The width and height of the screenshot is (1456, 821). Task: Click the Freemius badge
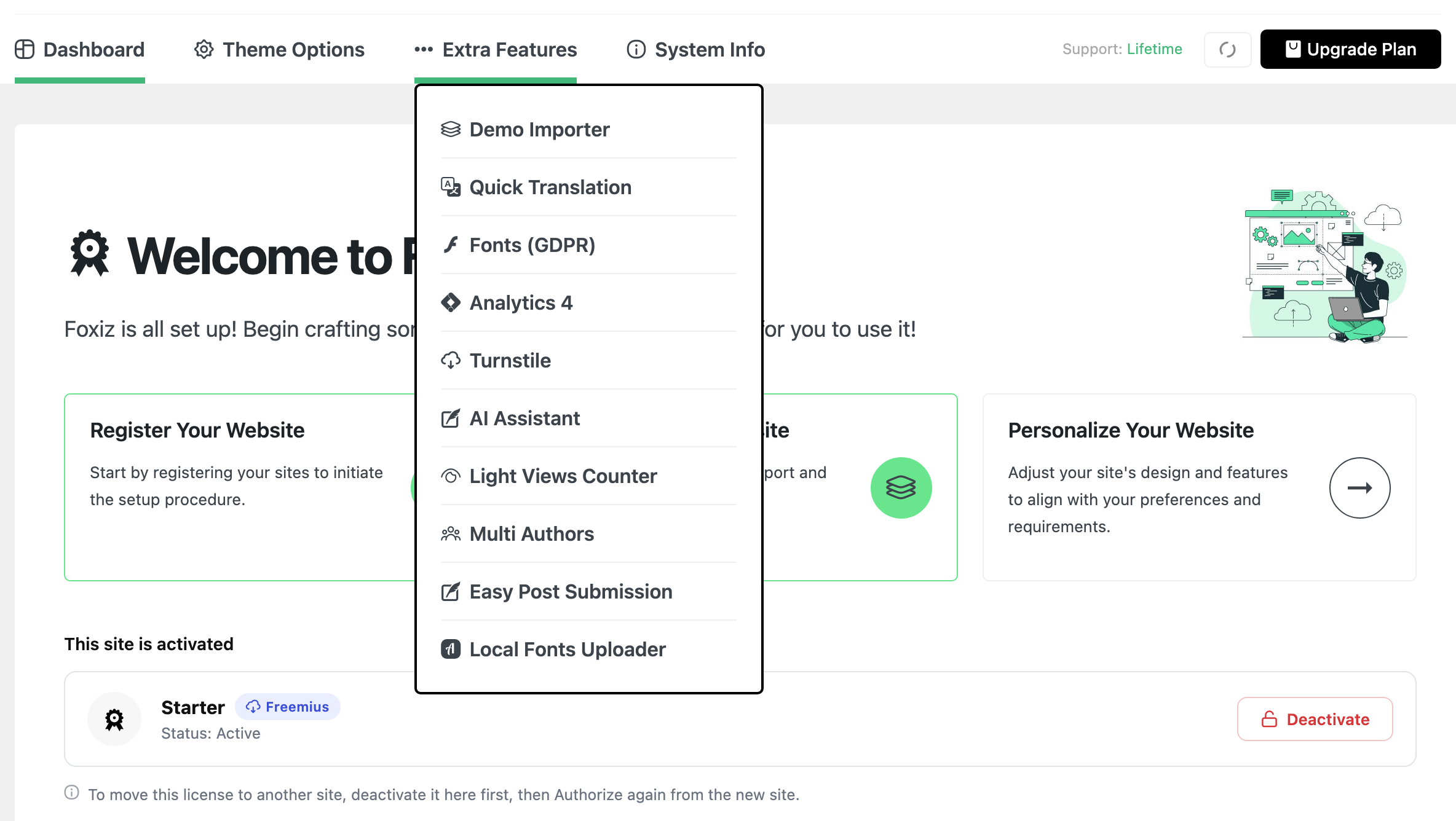[287, 707]
